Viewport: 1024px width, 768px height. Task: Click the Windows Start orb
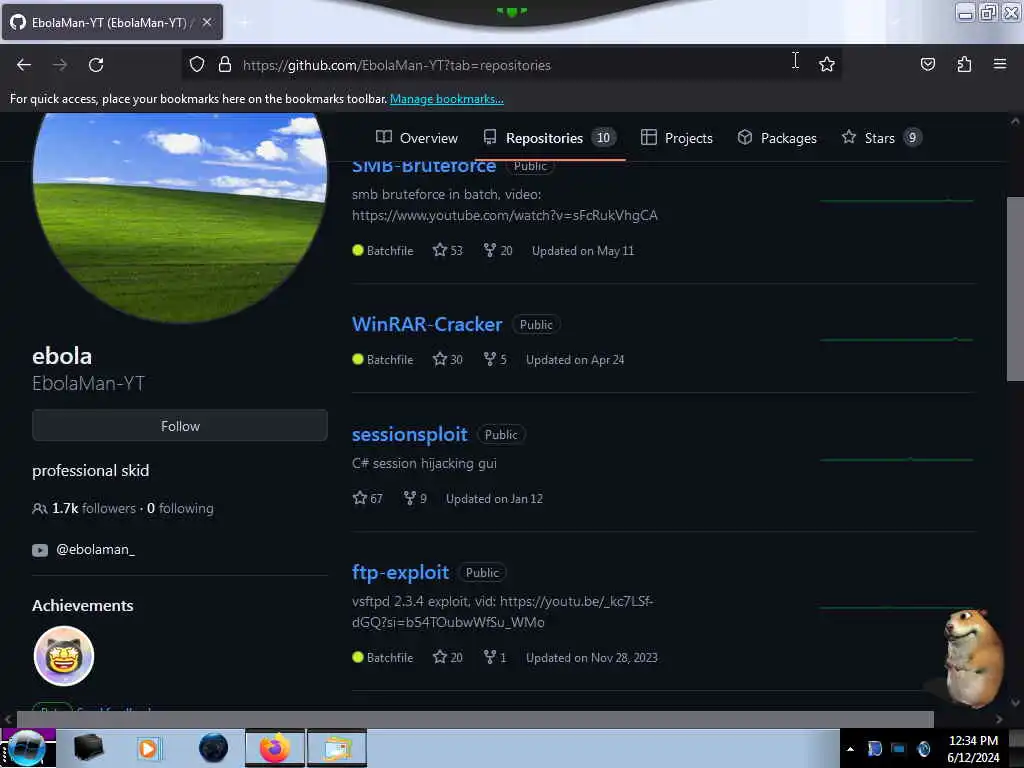(26, 748)
